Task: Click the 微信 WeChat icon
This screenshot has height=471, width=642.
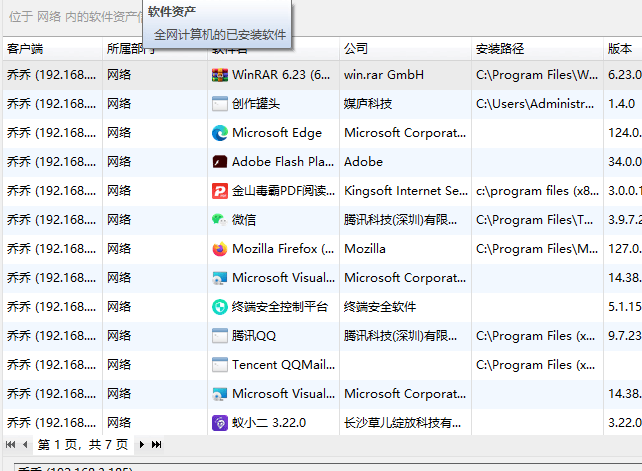Action: coord(220,220)
